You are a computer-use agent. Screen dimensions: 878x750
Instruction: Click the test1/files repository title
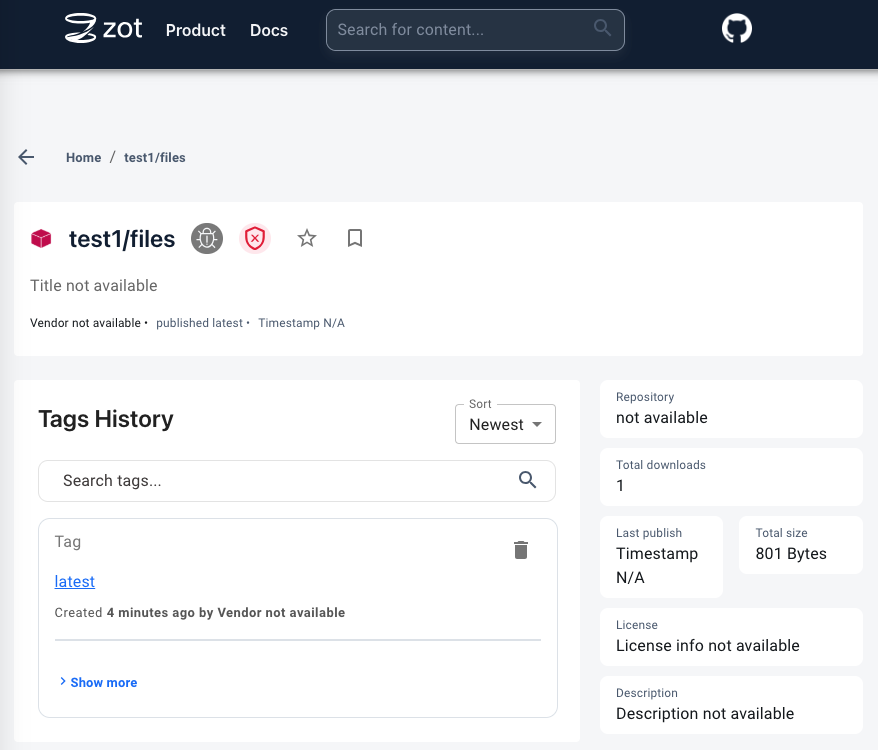point(122,239)
